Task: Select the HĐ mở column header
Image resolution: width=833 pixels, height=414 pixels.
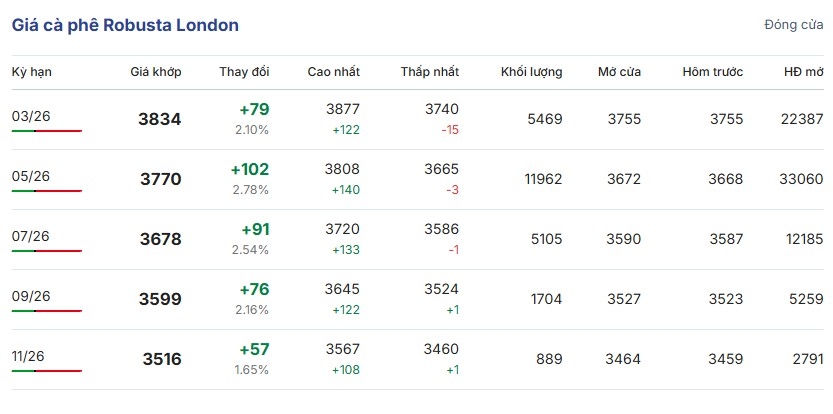Action: 804,72
